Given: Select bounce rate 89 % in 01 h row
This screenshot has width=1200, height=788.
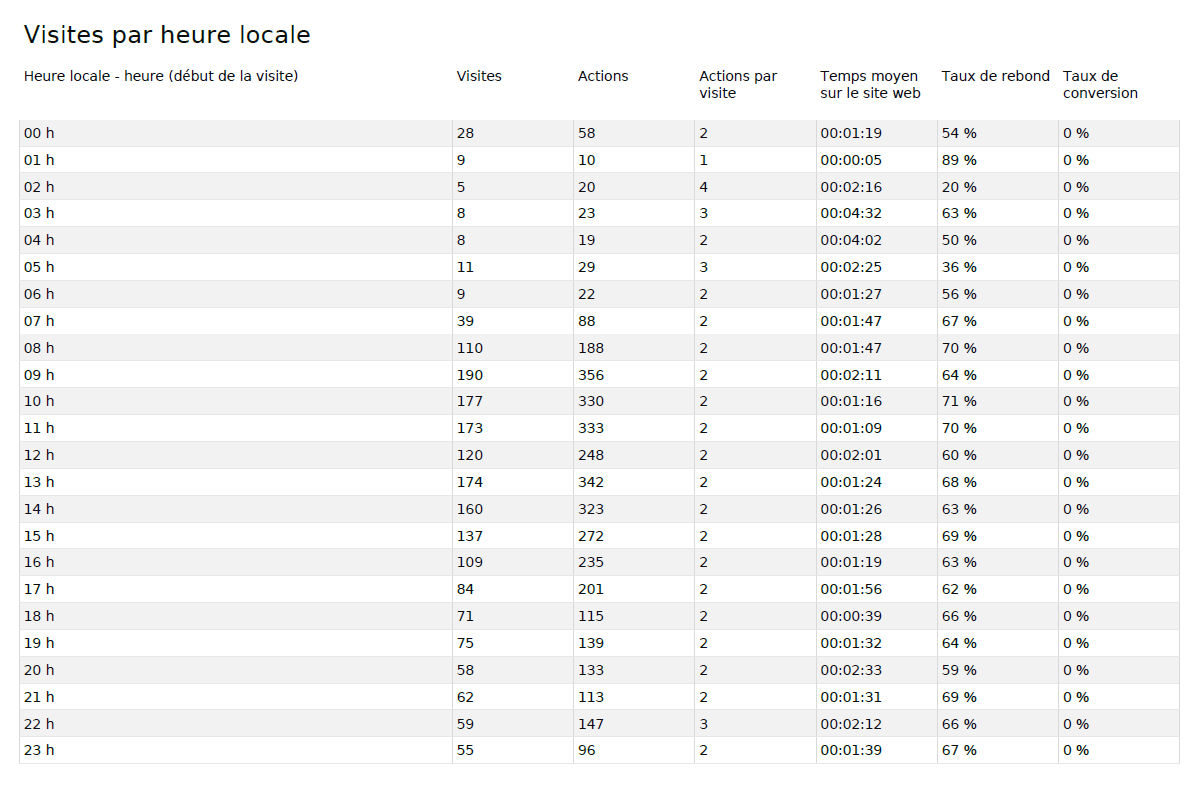Looking at the screenshot, I should [x=959, y=160].
